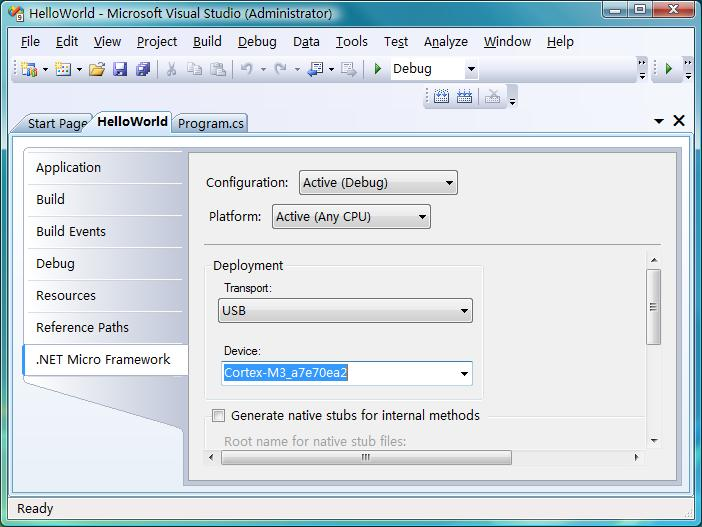Viewport: 702px width, 527px height.
Task: Click the Device name text field
Action: click(x=339, y=373)
